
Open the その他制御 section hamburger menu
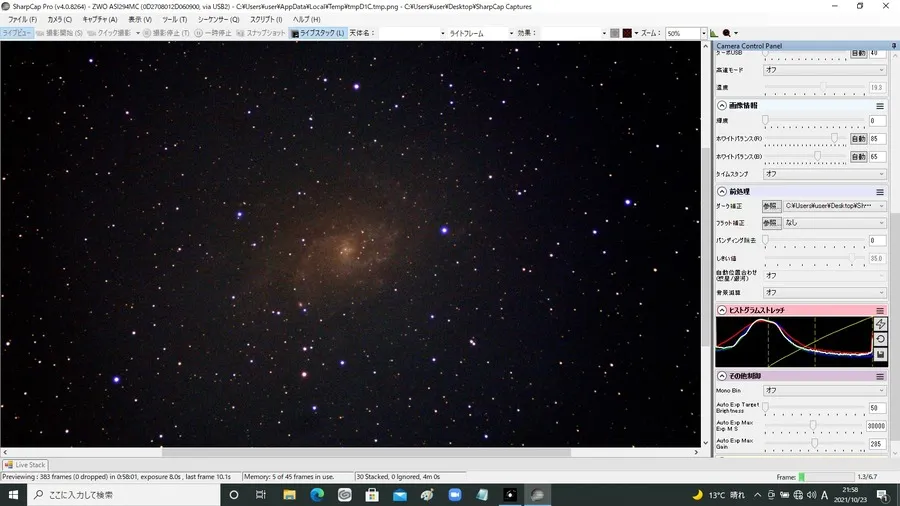[x=880, y=376]
